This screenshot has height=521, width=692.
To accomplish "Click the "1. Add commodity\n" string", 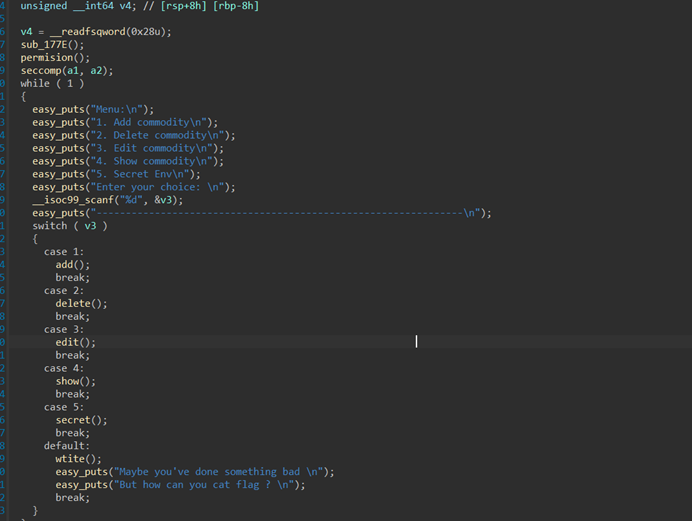I will (151, 122).
